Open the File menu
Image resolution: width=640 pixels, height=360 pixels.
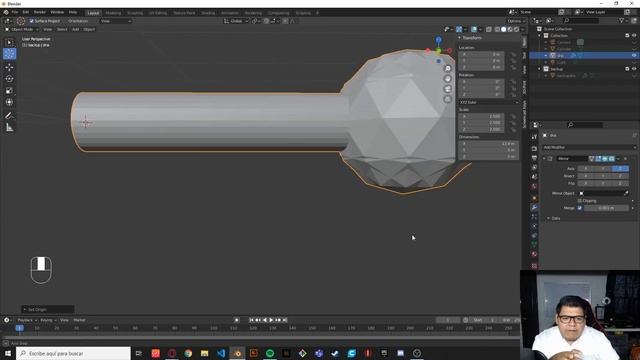[15, 12]
